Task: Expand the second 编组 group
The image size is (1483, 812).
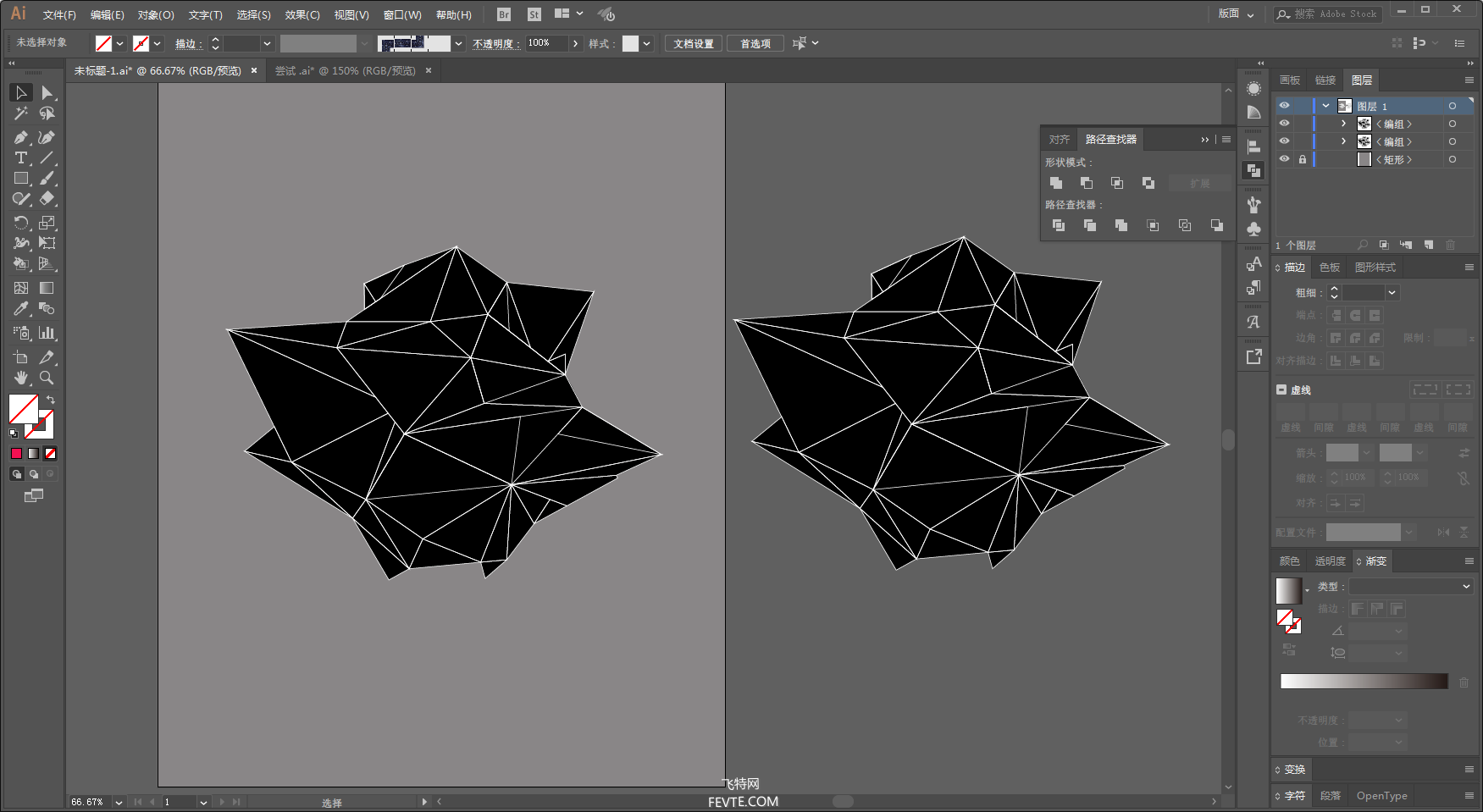Action: [x=1344, y=141]
